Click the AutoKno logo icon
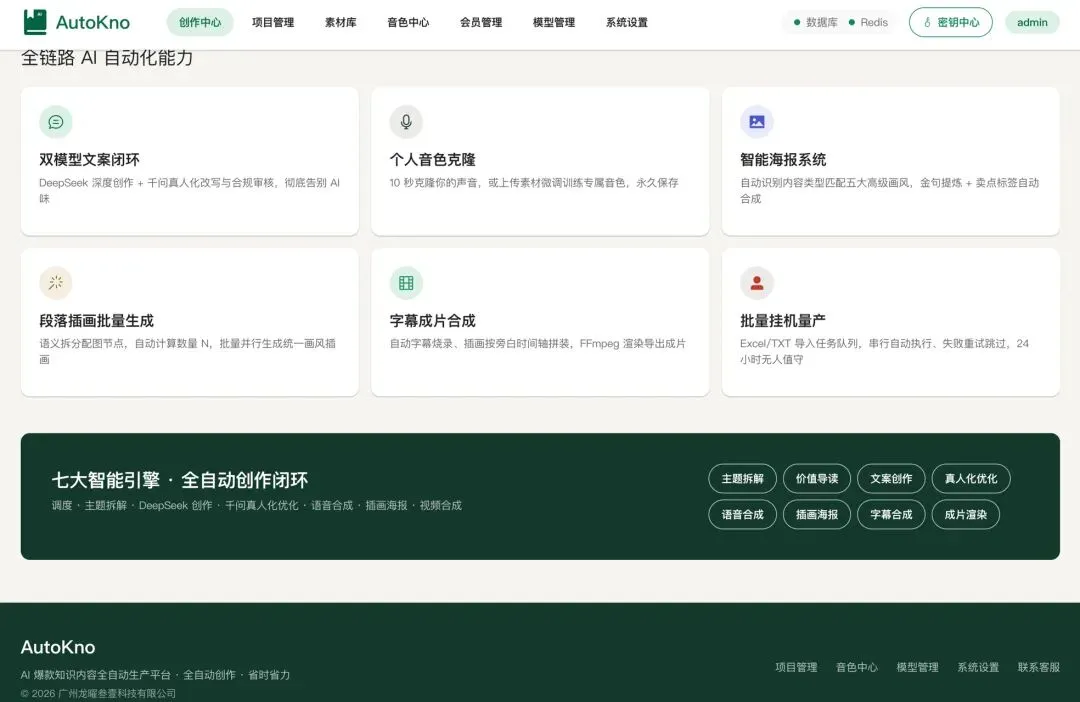Screen dimensions: 1080x702 click(35, 22)
